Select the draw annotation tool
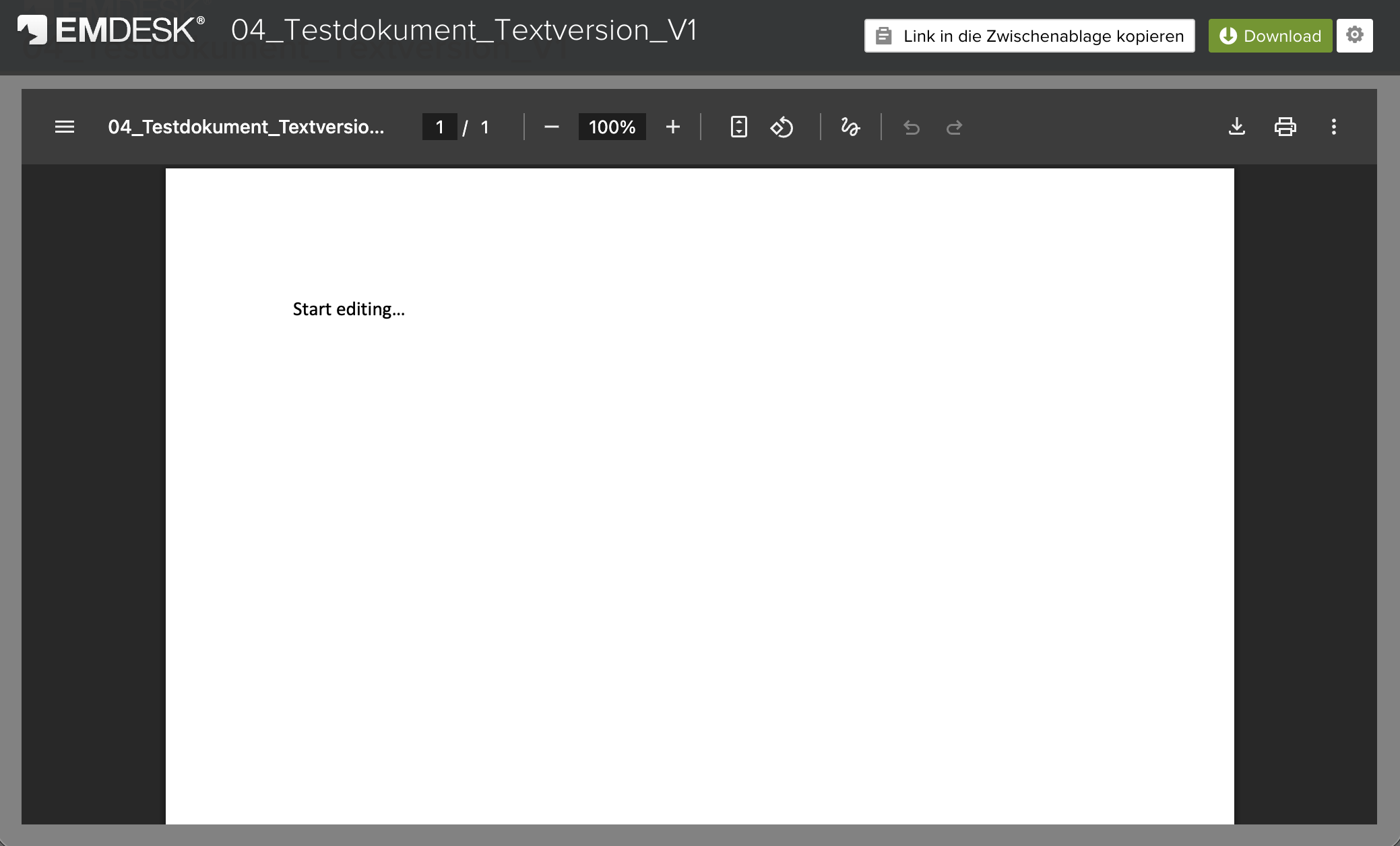The height and width of the screenshot is (846, 1400). [850, 127]
